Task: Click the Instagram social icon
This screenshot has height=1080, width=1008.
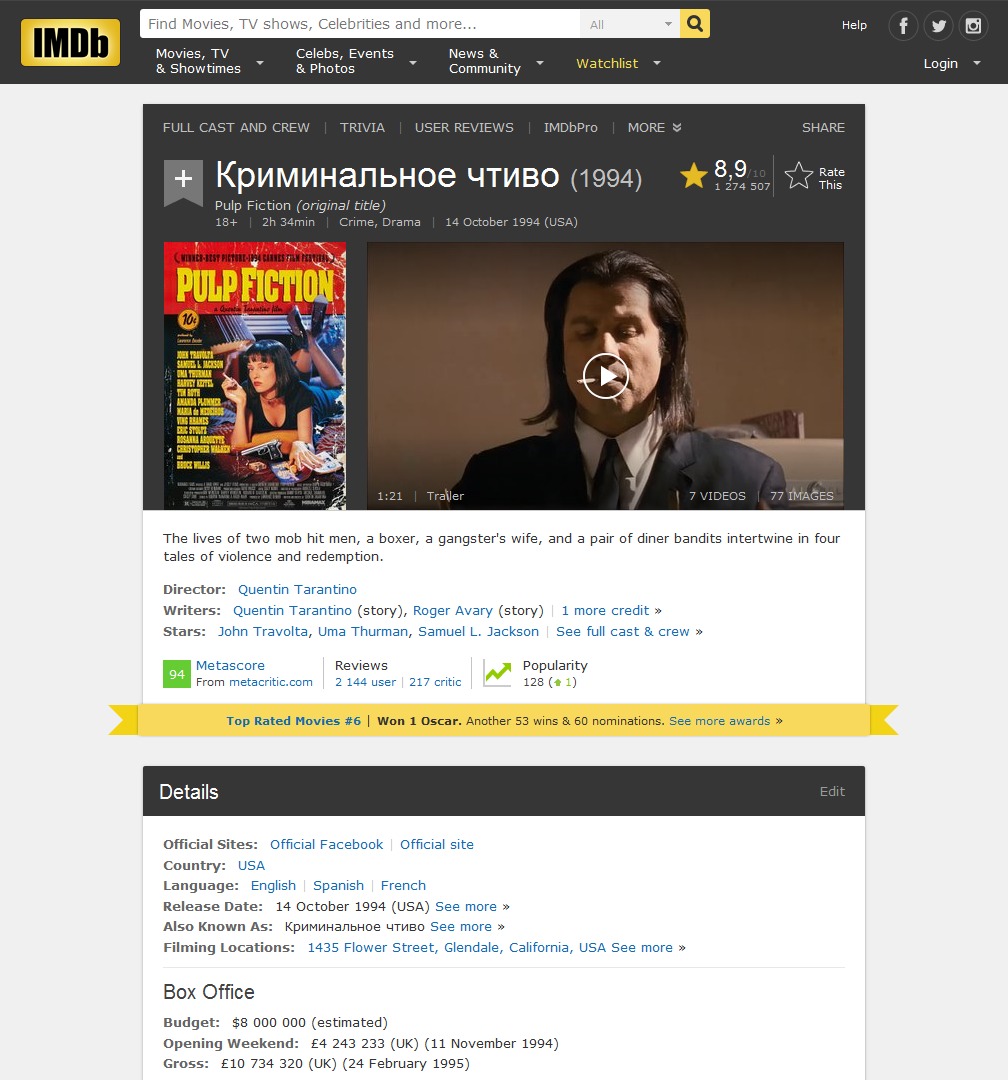Action: point(972,26)
